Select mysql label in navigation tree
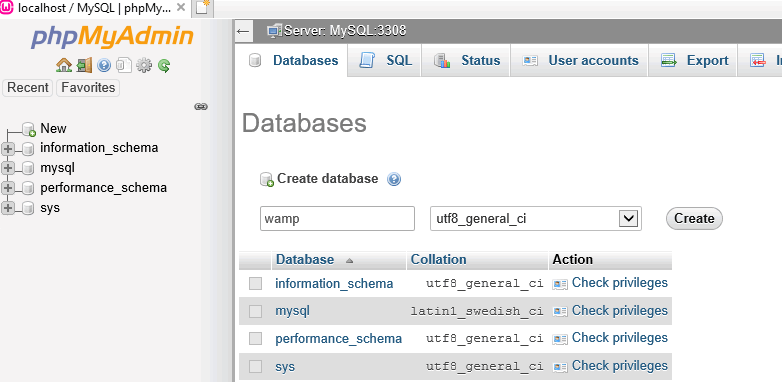Image resolution: width=782 pixels, height=382 pixels. click(57, 168)
